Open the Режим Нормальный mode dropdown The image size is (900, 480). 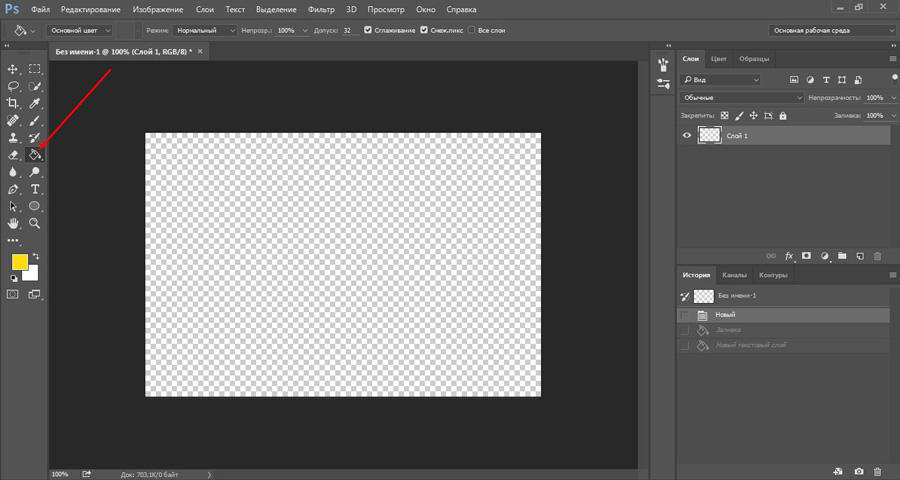[x=205, y=30]
